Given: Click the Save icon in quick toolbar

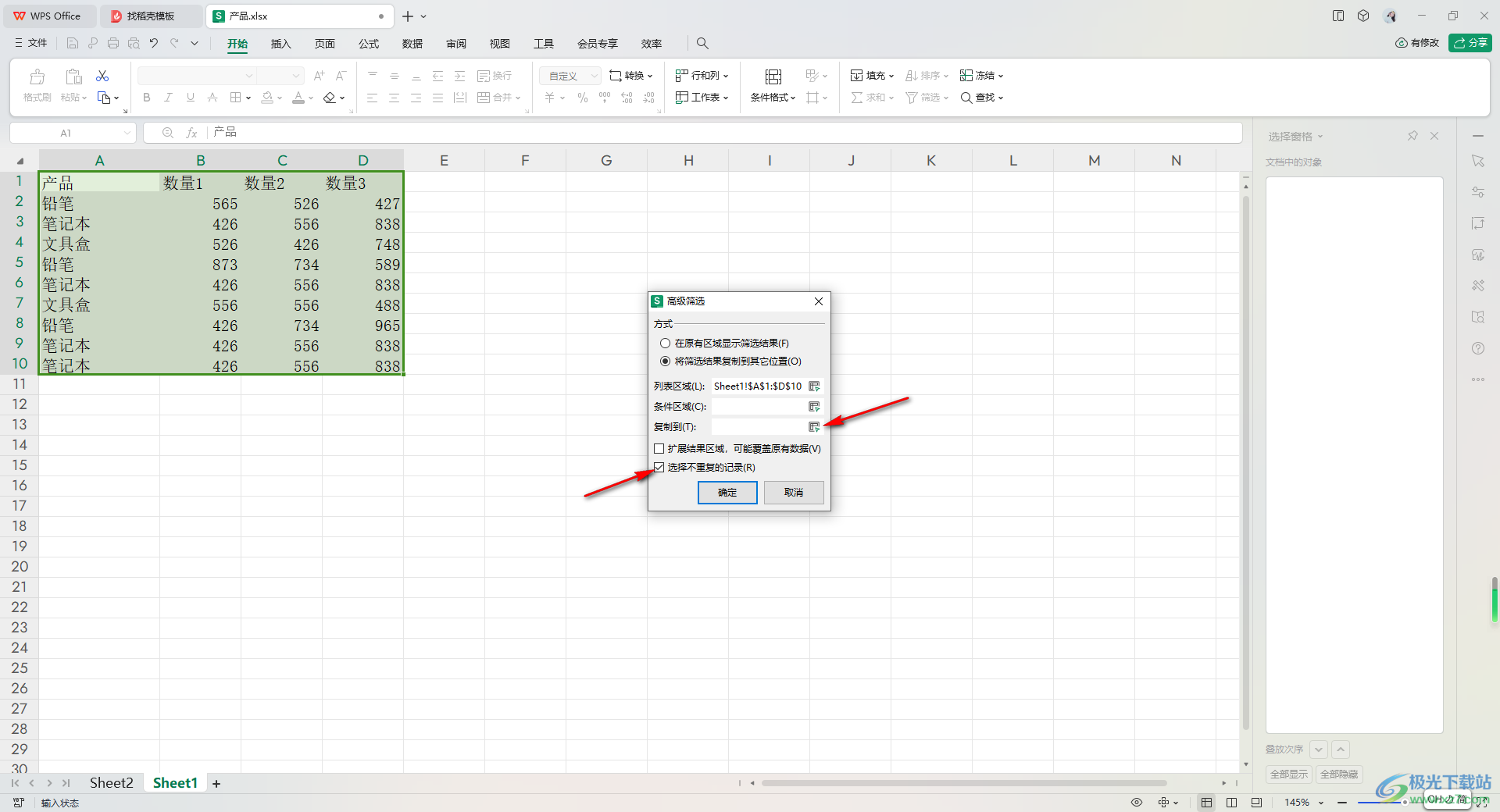Looking at the screenshot, I should pyautogui.click(x=73, y=43).
